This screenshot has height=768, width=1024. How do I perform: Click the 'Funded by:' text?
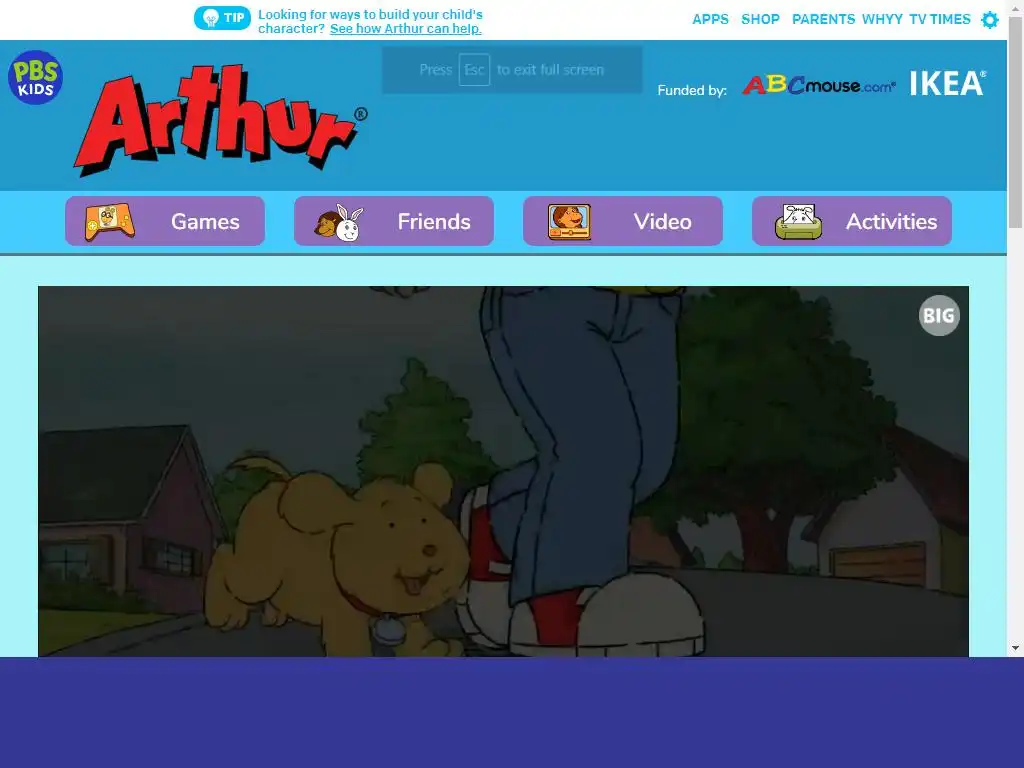pyautogui.click(x=692, y=91)
